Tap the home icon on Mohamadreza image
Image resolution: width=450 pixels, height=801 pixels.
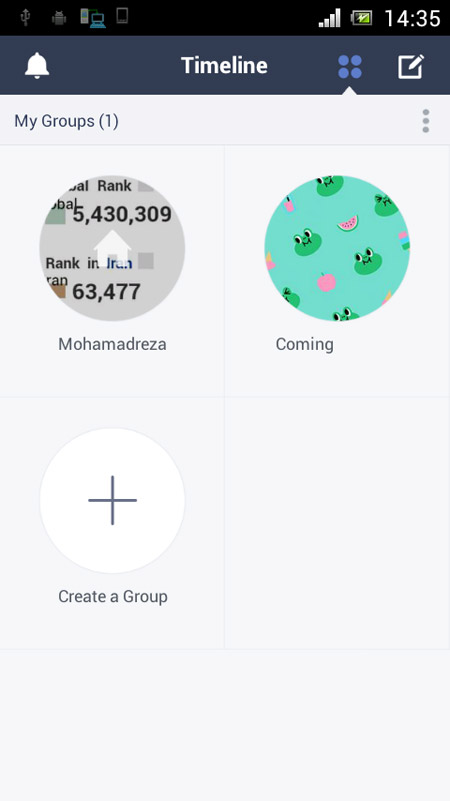pos(112,248)
